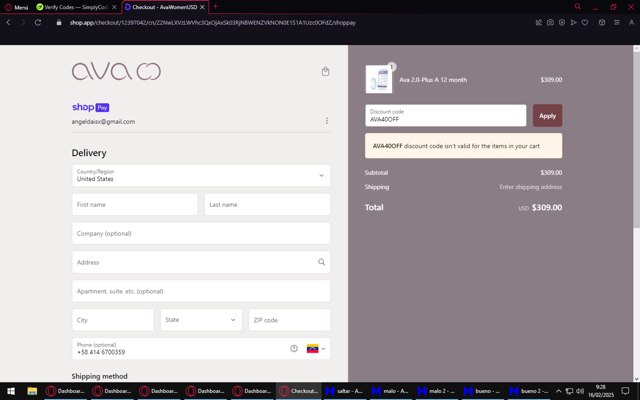Go back with the browser back arrow

tap(8, 22)
